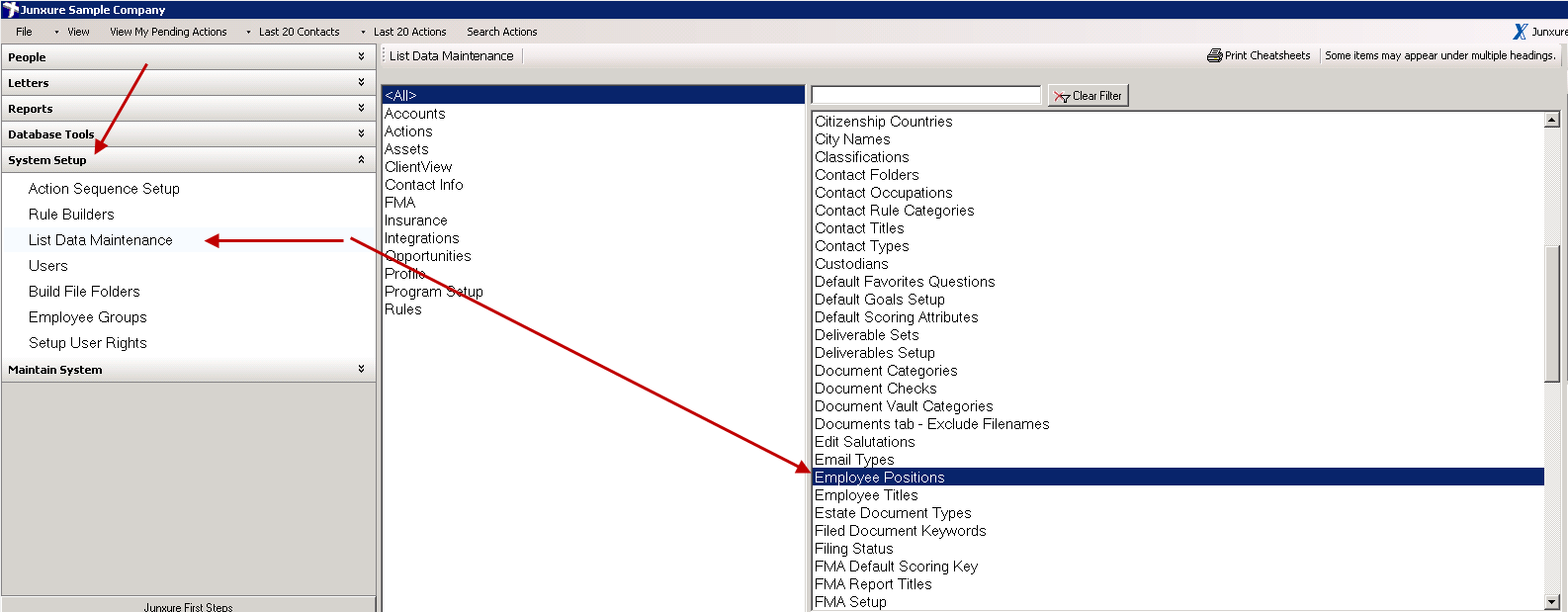The width and height of the screenshot is (1568, 612).
Task: Select the Insurance category
Action: click(415, 220)
